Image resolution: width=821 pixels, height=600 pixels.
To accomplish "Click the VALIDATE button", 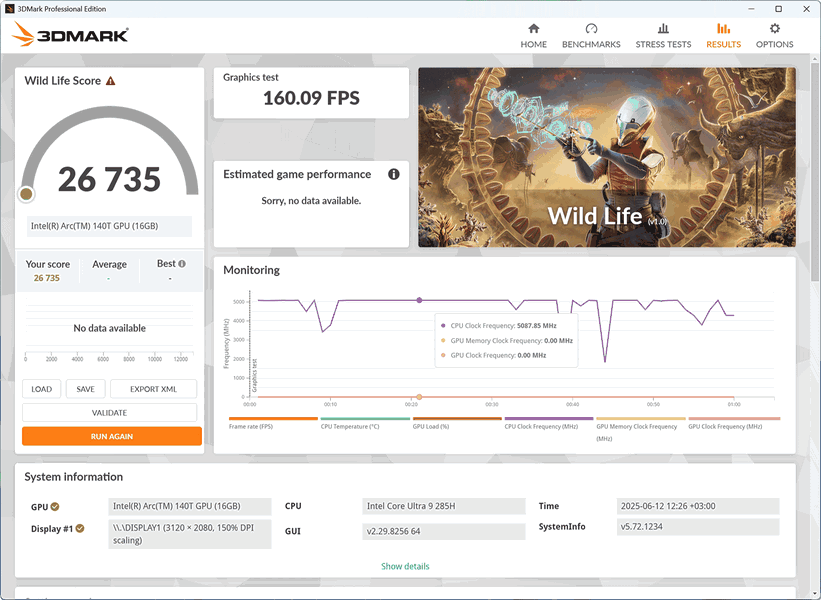I will 109,413.
